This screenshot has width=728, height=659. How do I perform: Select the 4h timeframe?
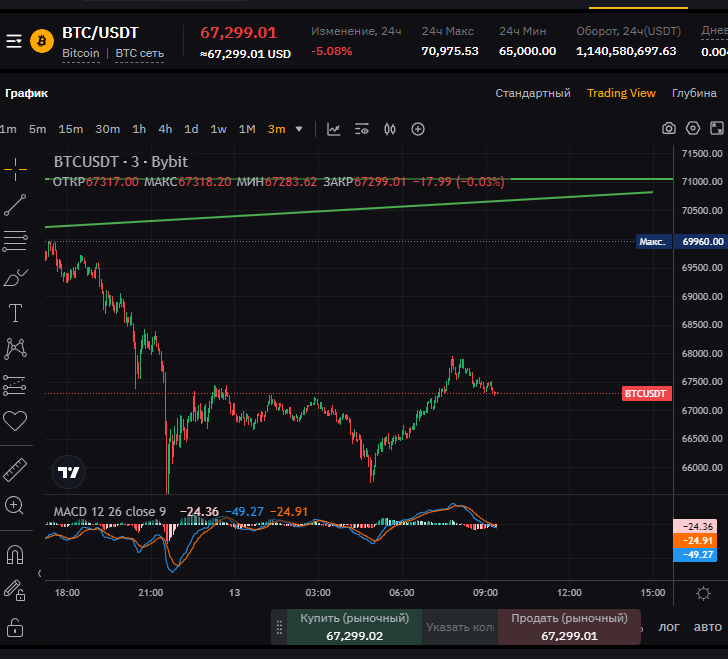[x=165, y=129]
